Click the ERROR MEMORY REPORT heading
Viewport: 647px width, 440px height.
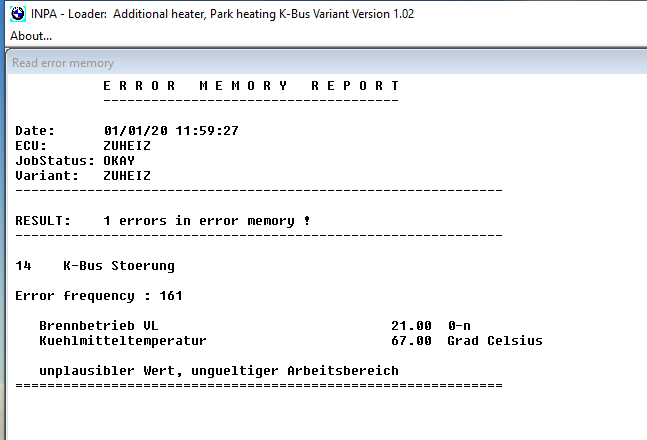(251, 86)
